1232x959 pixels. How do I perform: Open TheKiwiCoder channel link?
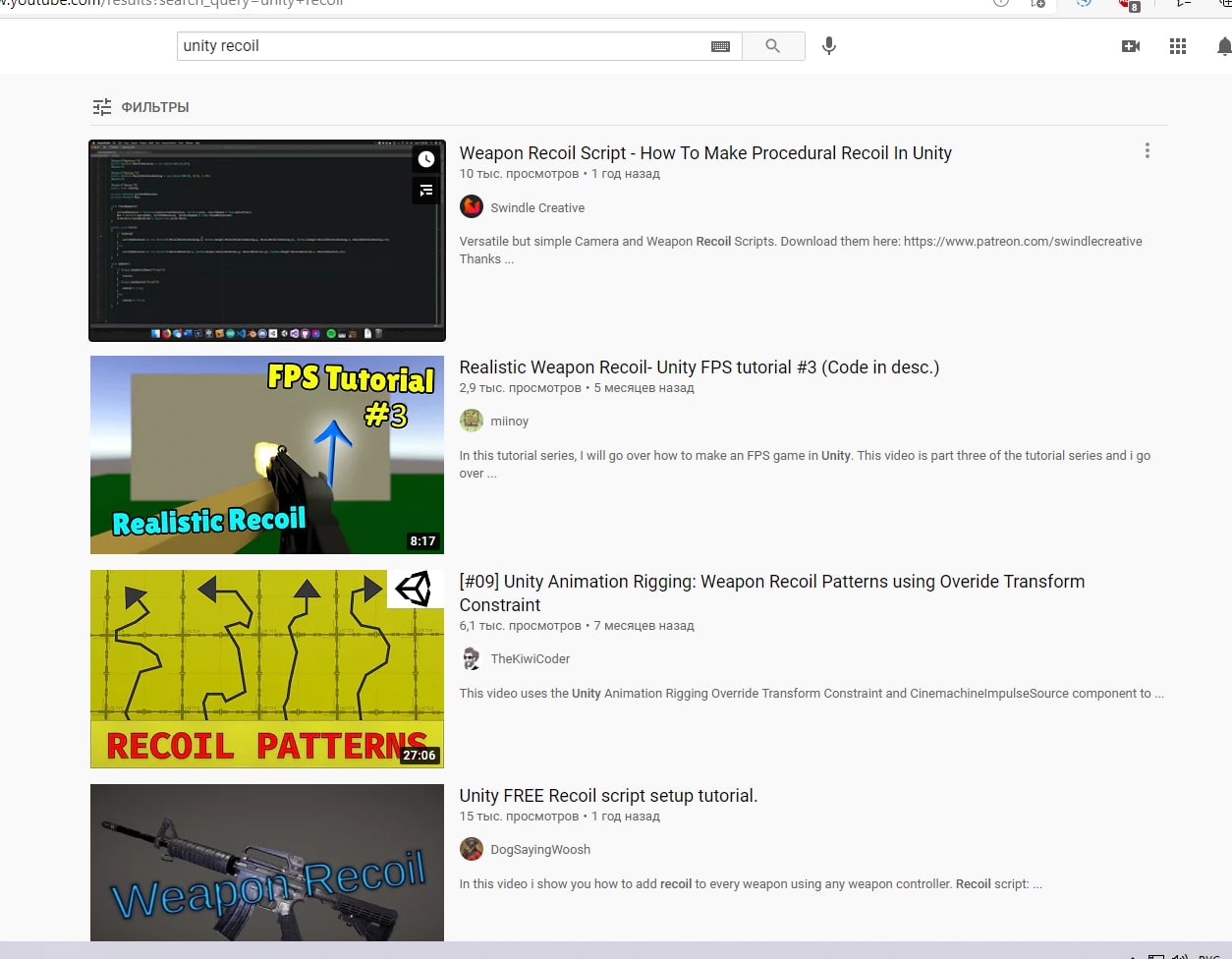(530, 659)
